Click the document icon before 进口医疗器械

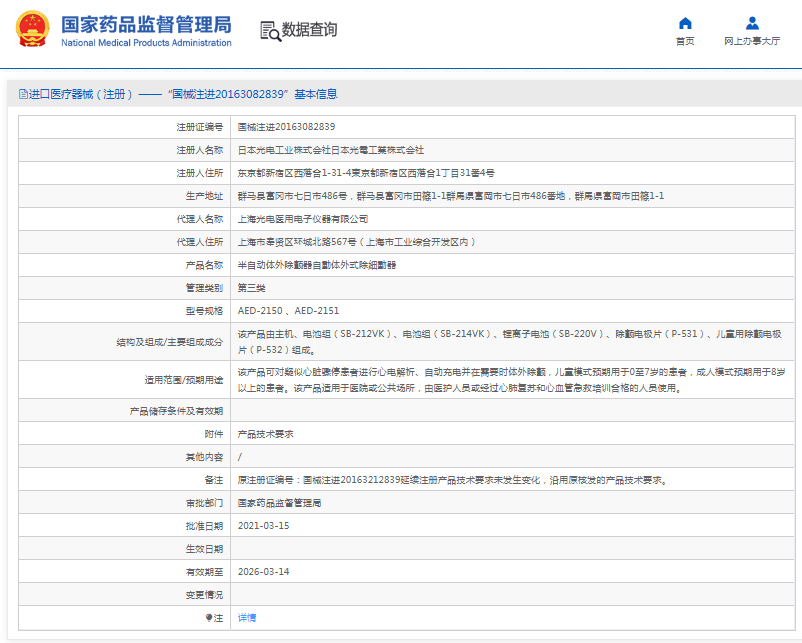(23, 94)
